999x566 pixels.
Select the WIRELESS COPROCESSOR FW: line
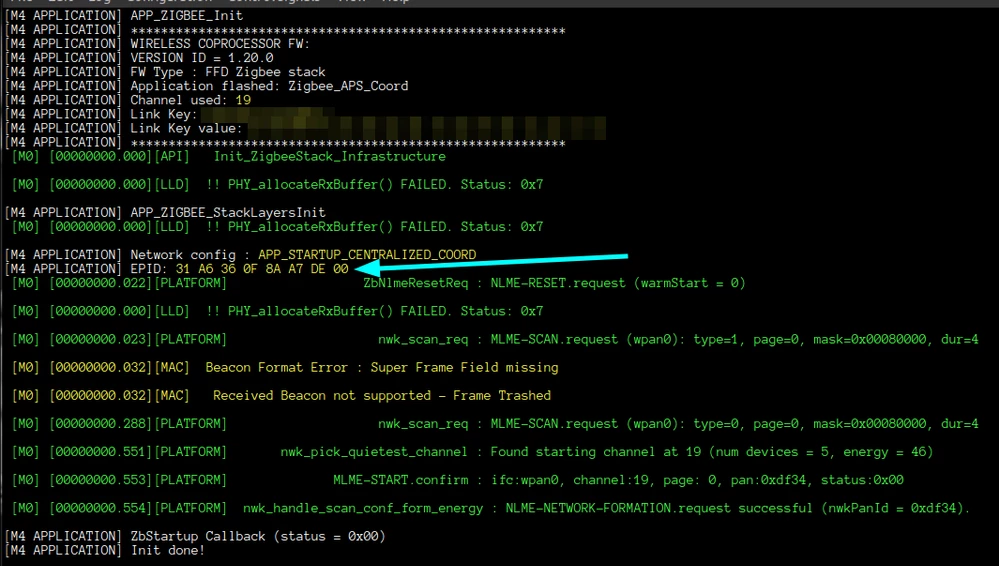coord(157,44)
